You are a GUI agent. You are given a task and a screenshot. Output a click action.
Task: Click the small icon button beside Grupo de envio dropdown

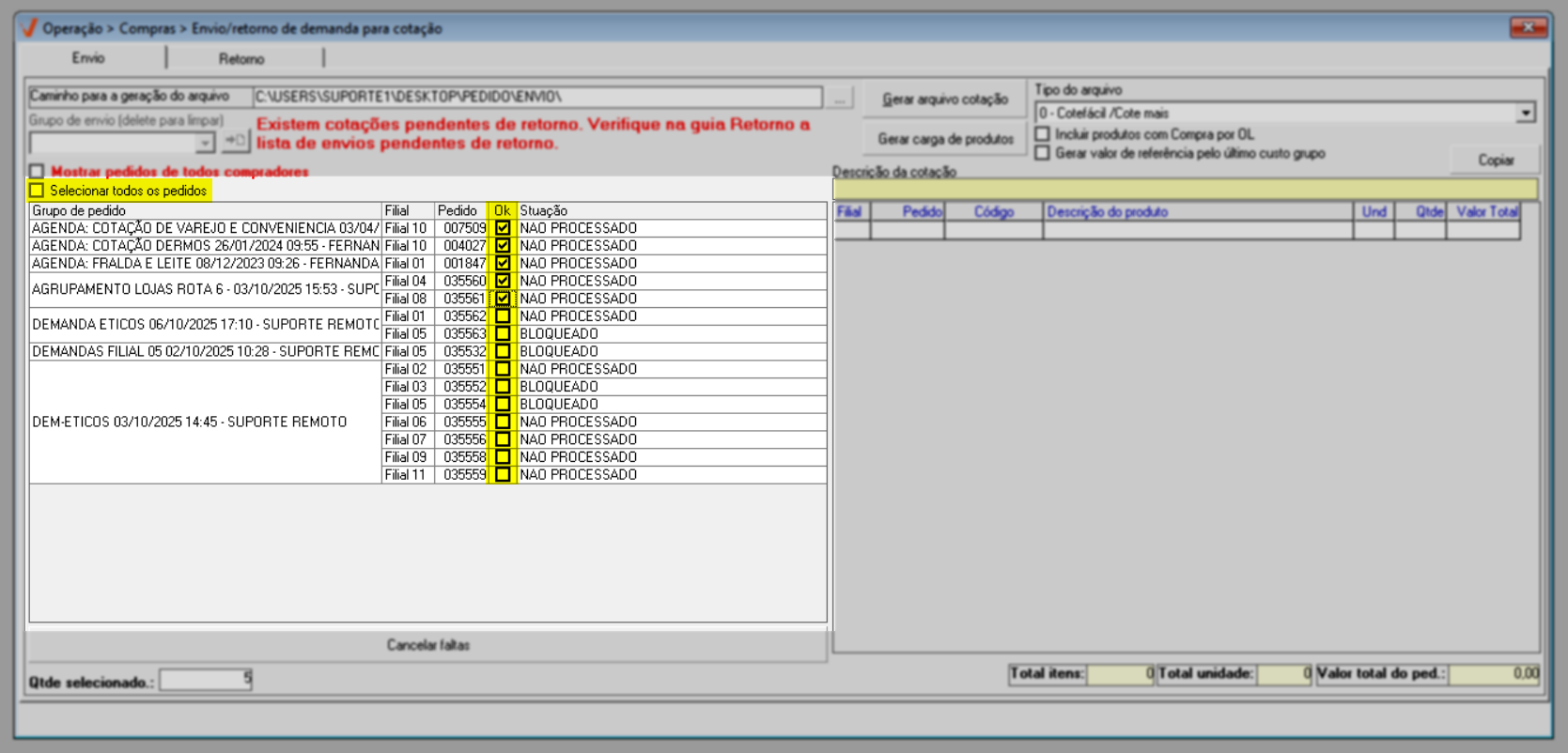coord(235,142)
